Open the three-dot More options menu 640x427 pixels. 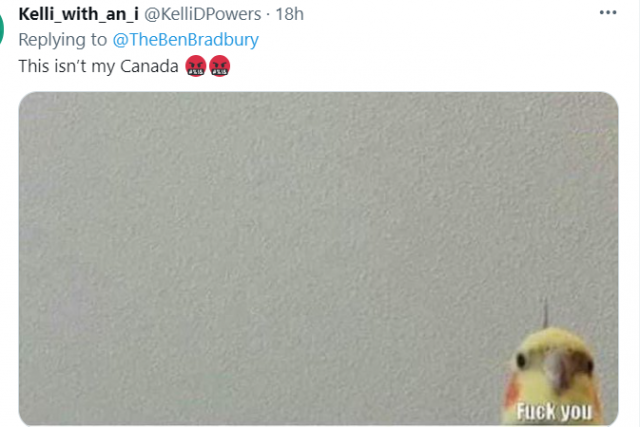[608, 13]
